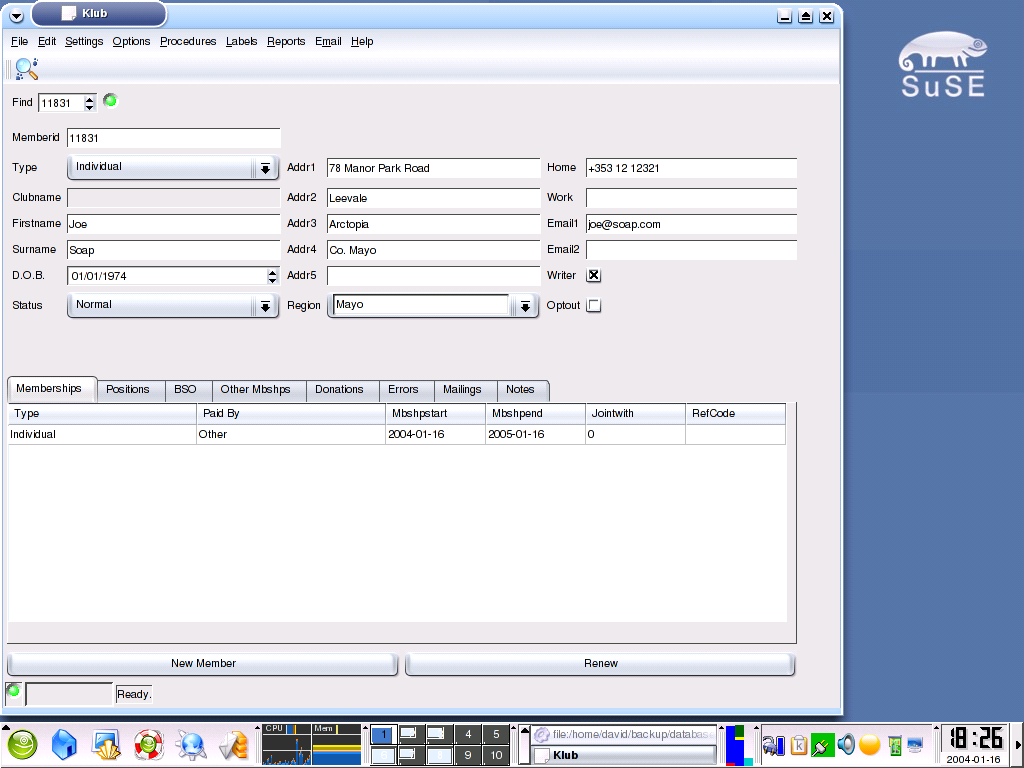Enable the Optout checkbox
This screenshot has width=1024, height=768.
[x=594, y=306]
